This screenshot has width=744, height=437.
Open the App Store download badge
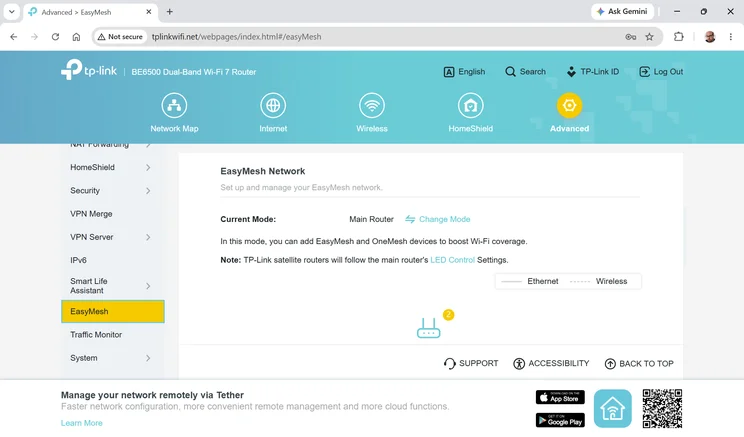(560, 397)
